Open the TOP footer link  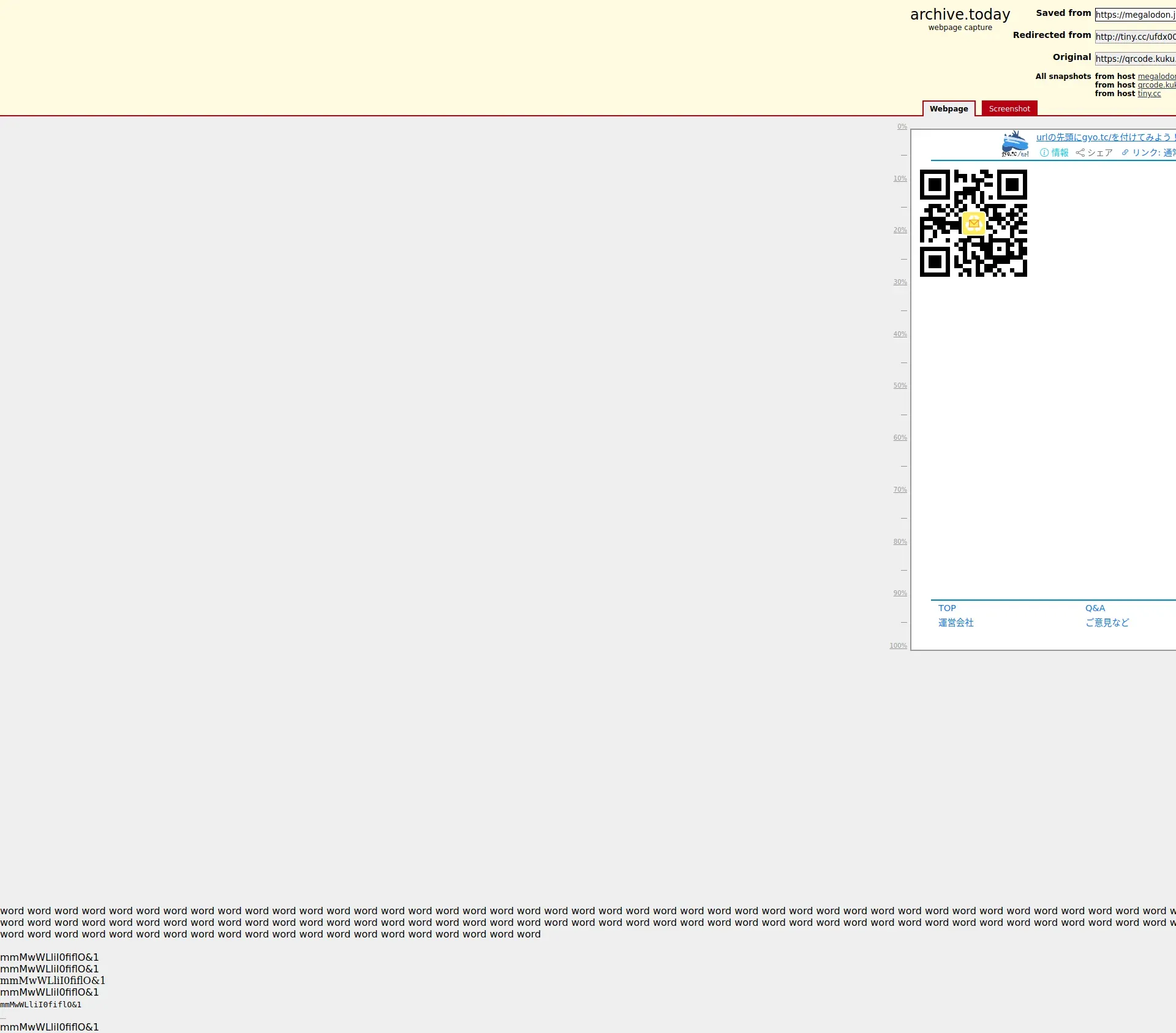click(947, 608)
